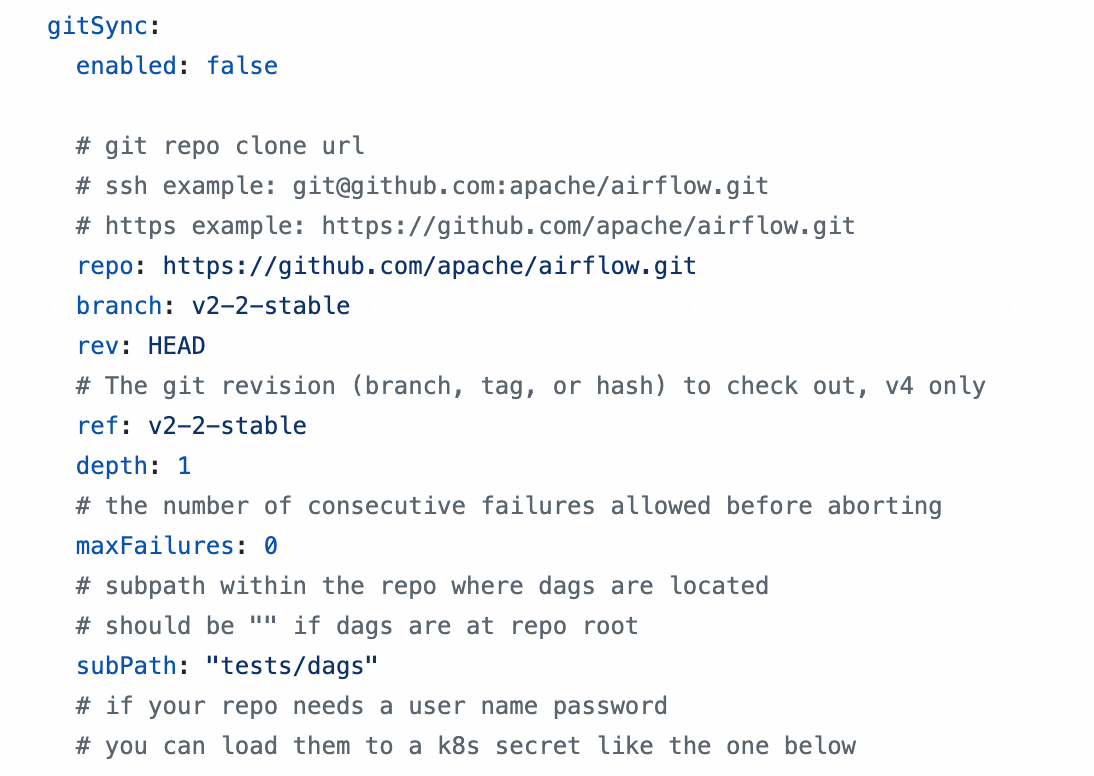Select the false value after enabled
This screenshot has width=1094, height=776.
pyautogui.click(x=242, y=66)
